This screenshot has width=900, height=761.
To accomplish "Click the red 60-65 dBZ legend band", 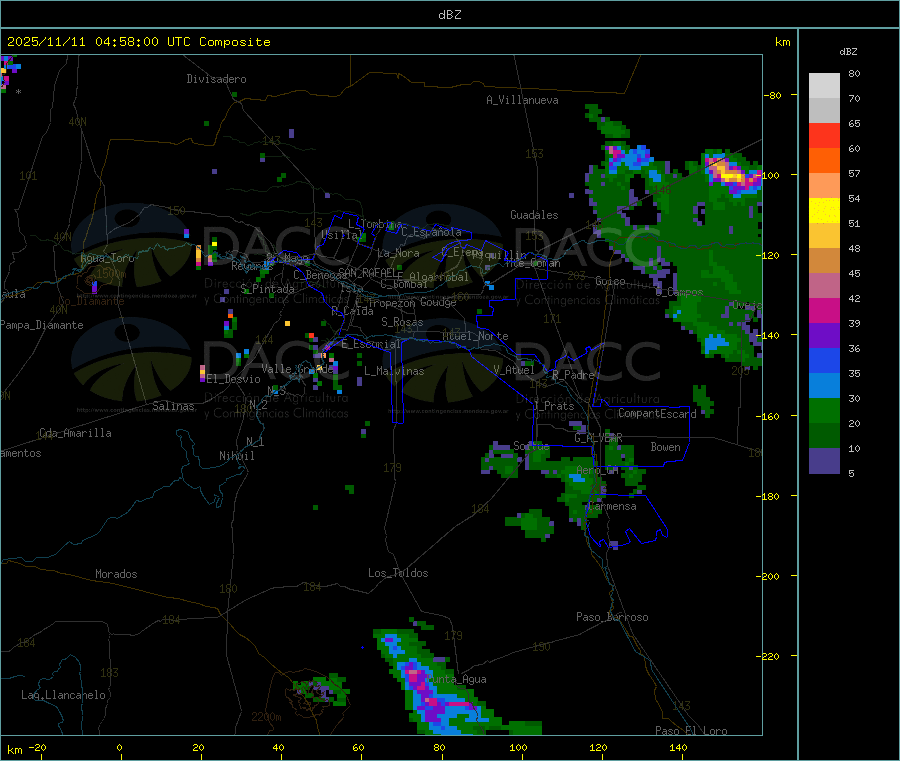I will click(824, 135).
